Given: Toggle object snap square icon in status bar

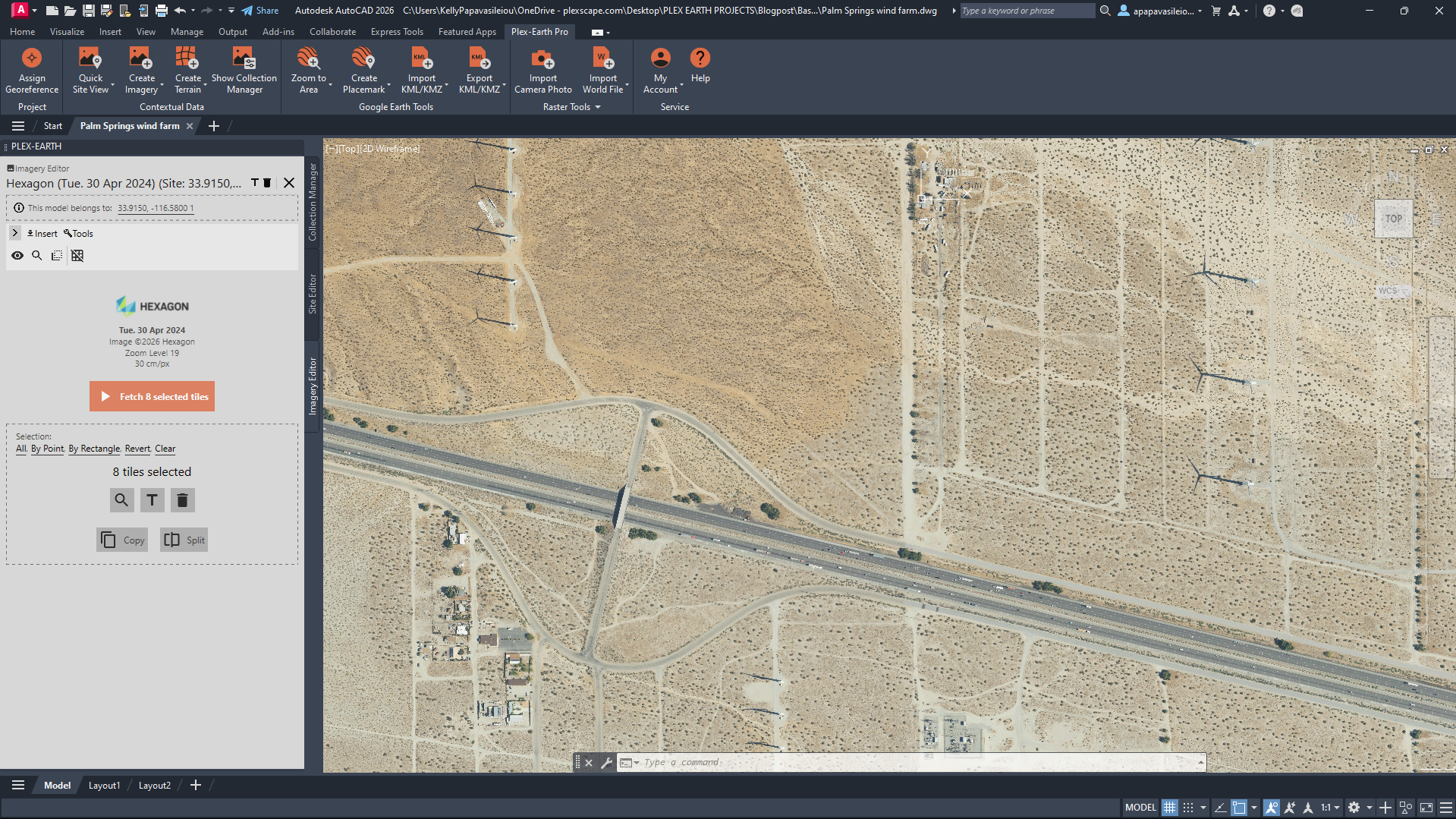Looking at the screenshot, I should point(1239,808).
